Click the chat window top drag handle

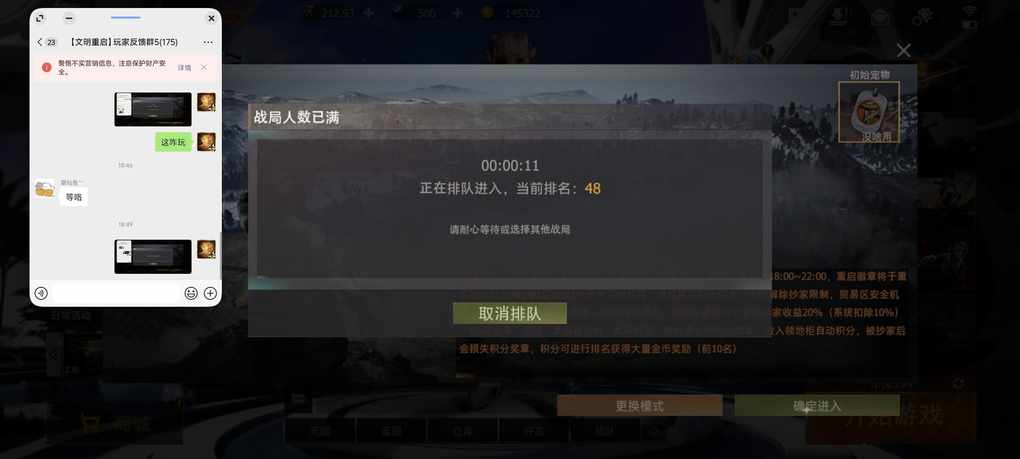pos(126,18)
